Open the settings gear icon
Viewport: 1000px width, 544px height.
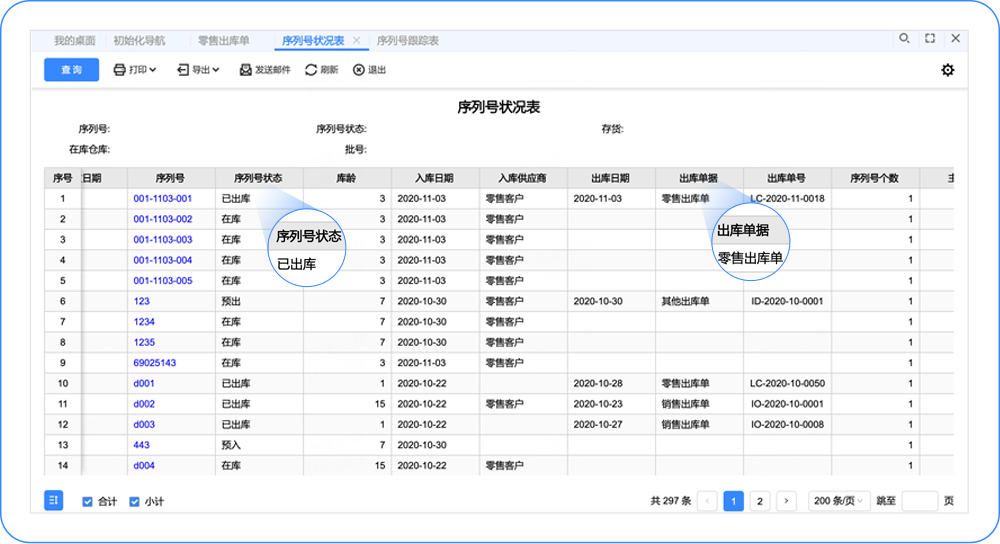(x=947, y=70)
